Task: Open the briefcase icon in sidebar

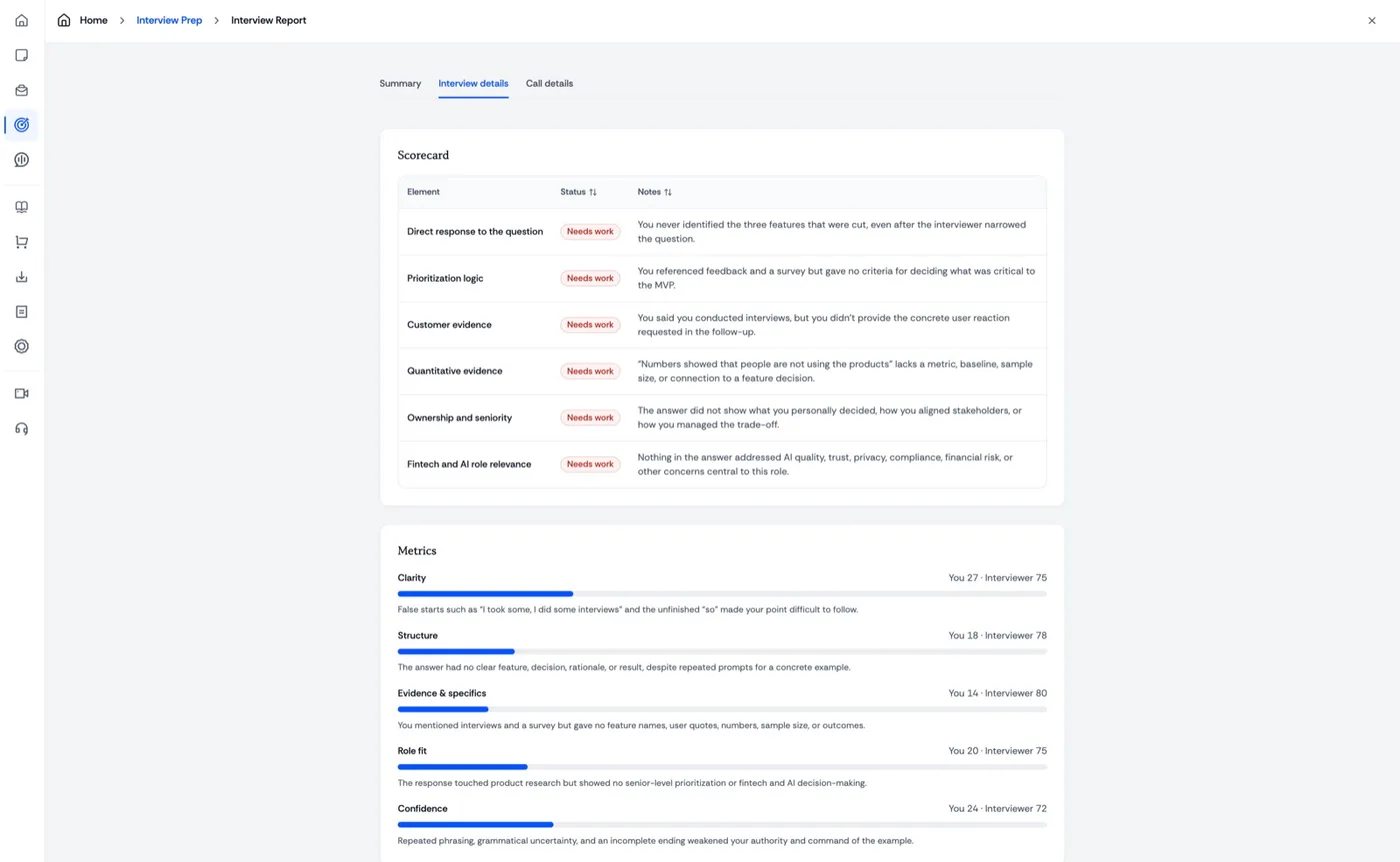Action: coord(22,90)
